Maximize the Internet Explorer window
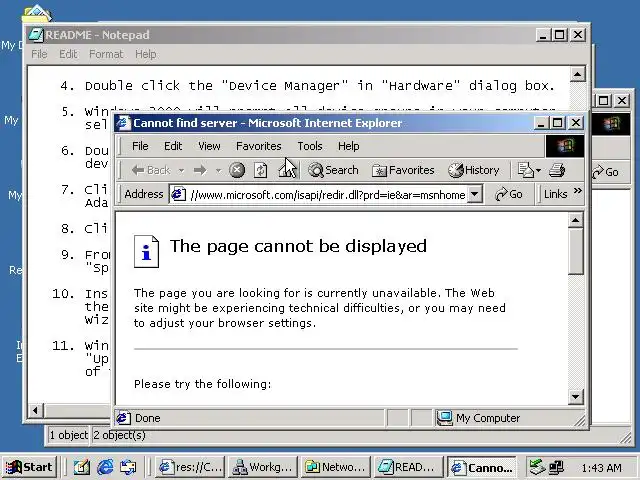Screen dimensions: 640x480 558,123
